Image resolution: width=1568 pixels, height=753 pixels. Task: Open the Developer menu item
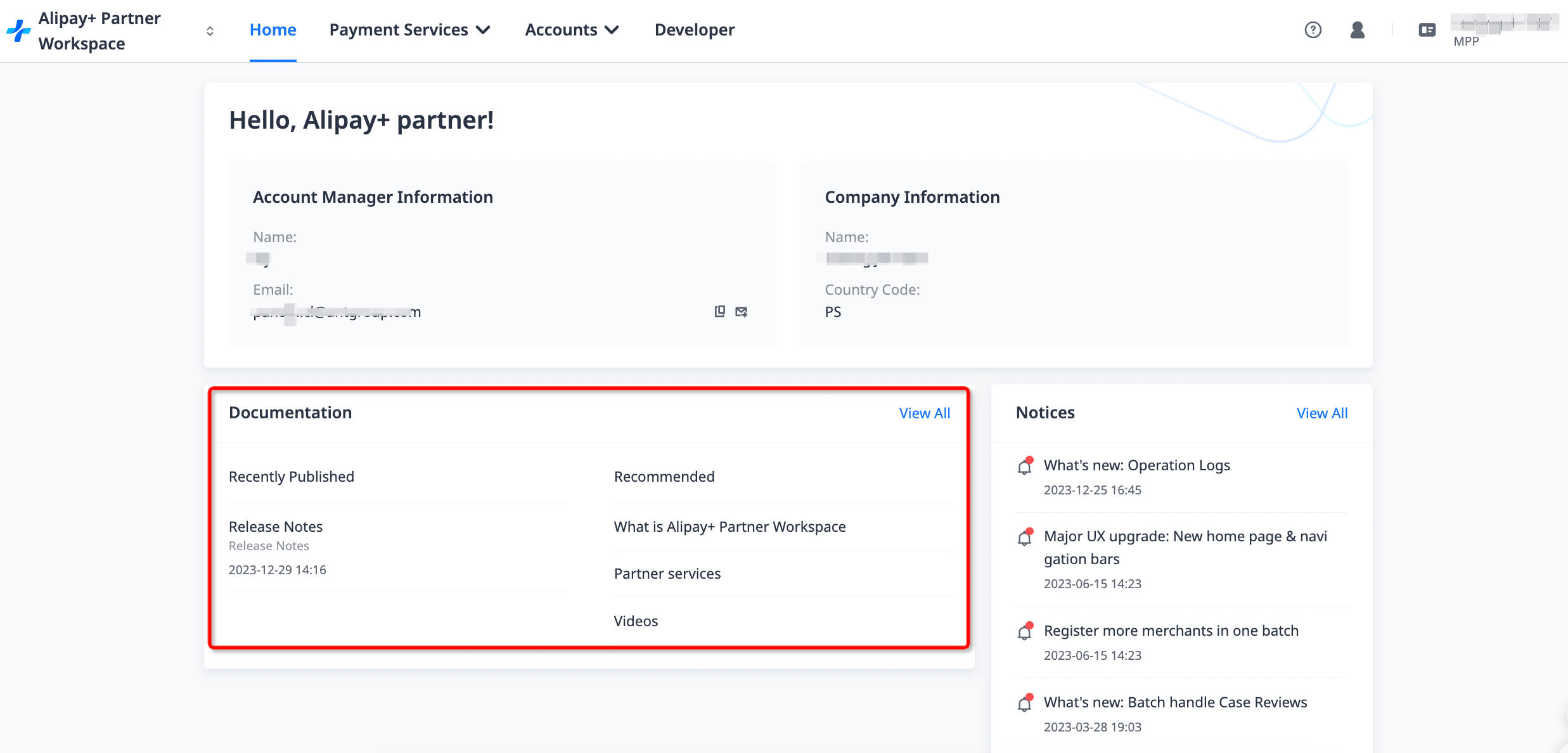694,30
